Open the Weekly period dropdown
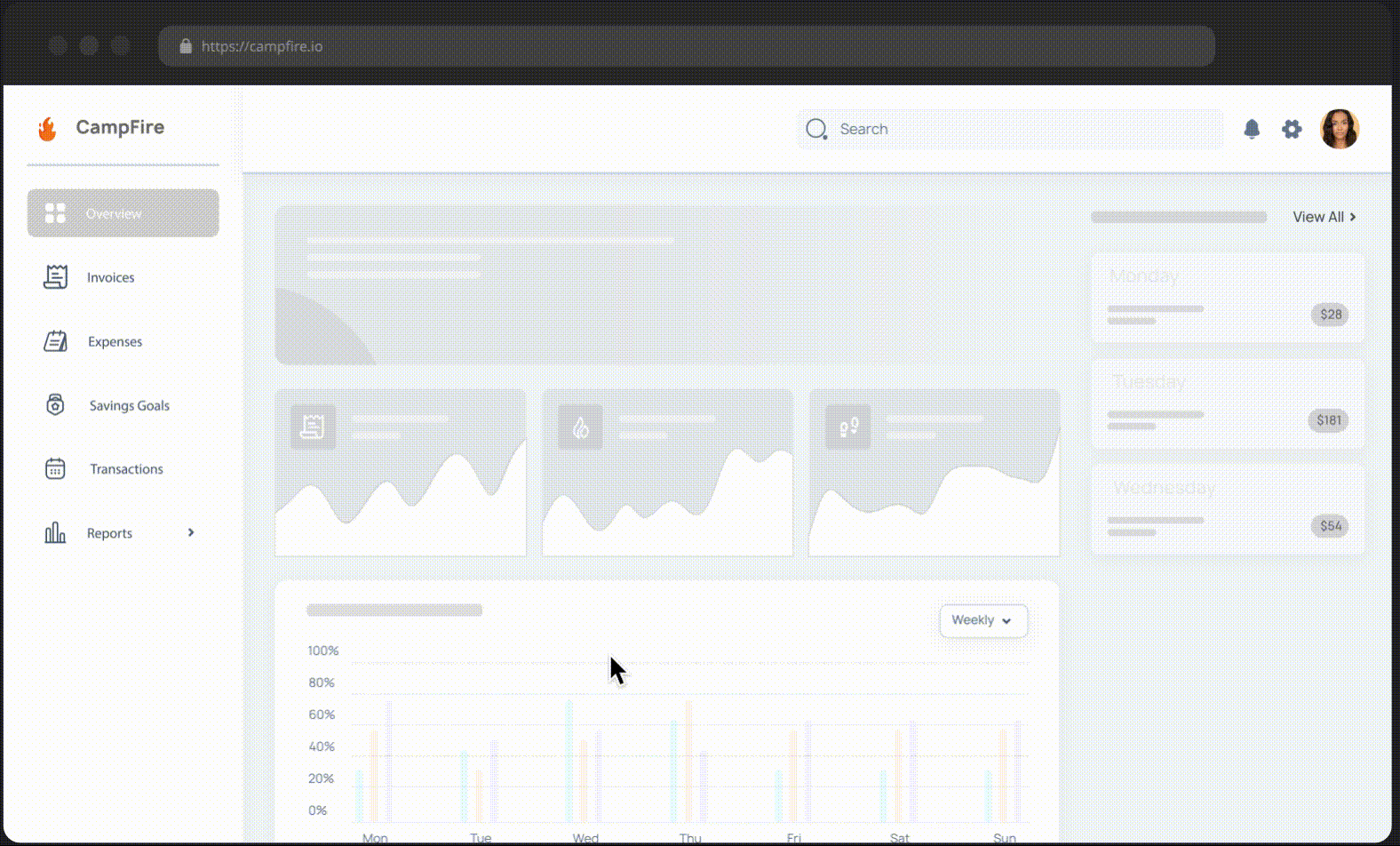1400x846 pixels. coord(983,620)
